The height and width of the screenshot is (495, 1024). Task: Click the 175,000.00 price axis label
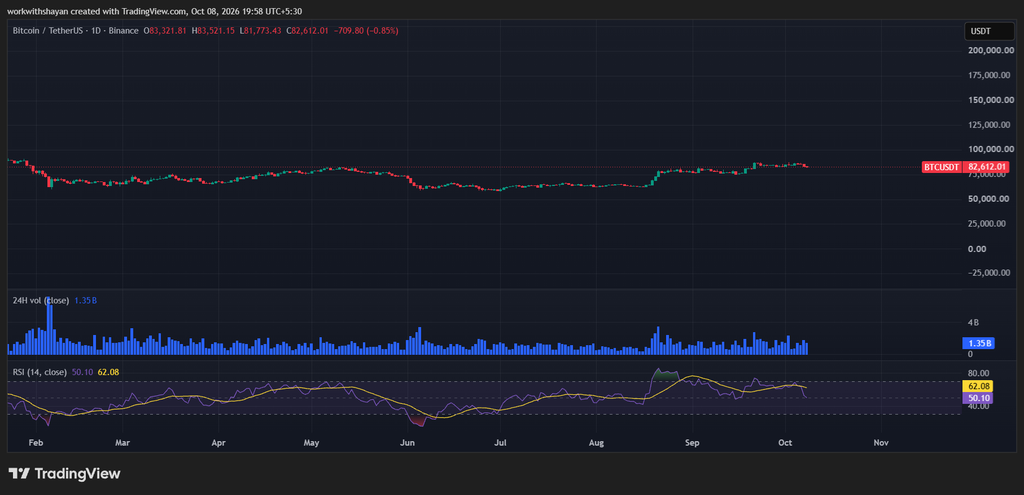tap(989, 75)
